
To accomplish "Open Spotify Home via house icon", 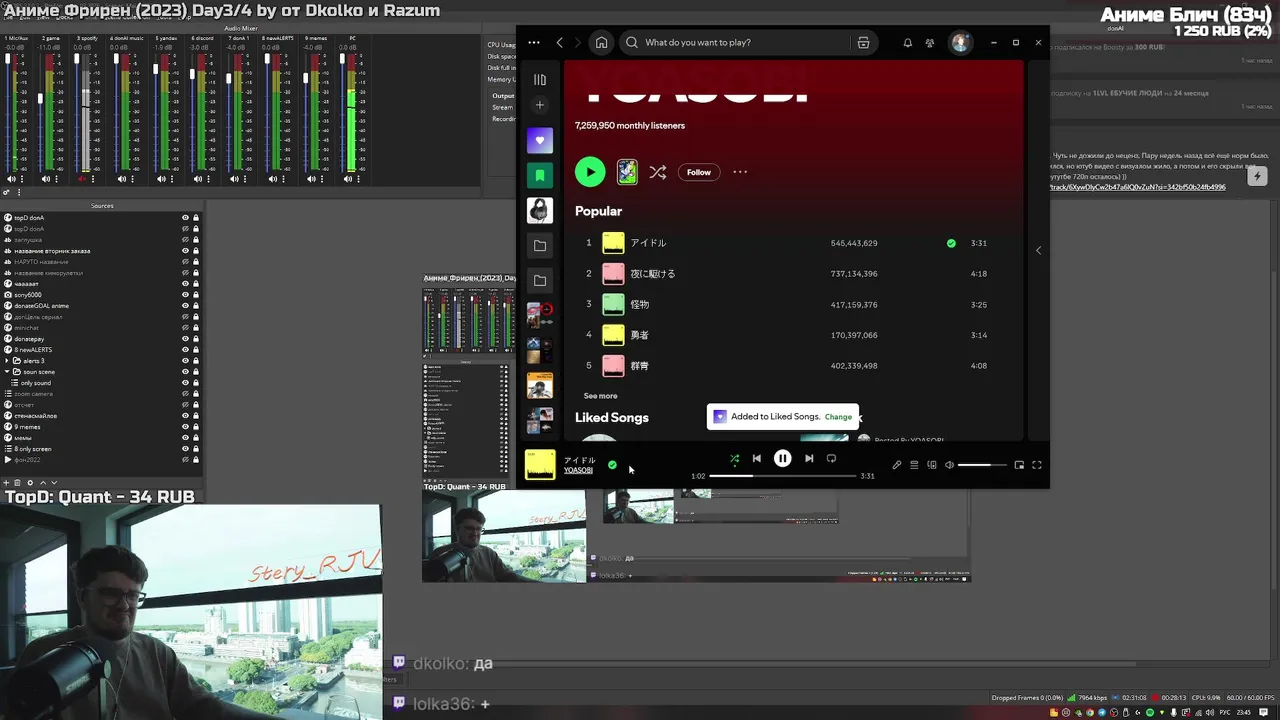I will click(601, 43).
